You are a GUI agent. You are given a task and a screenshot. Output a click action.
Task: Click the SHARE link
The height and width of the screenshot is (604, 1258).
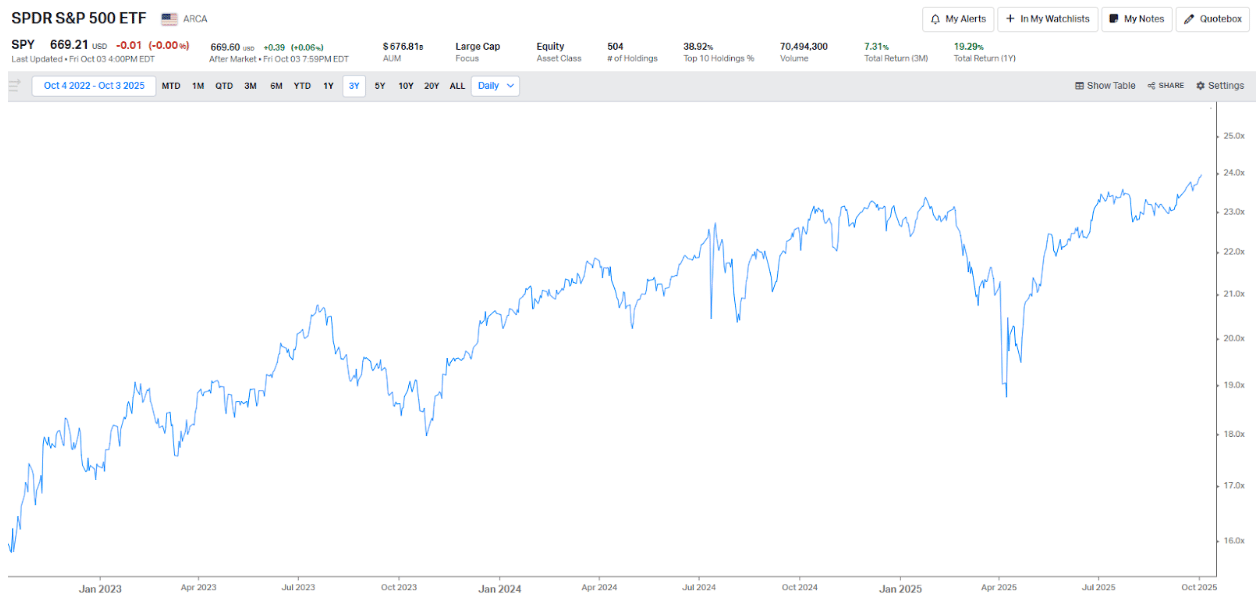pos(1166,86)
